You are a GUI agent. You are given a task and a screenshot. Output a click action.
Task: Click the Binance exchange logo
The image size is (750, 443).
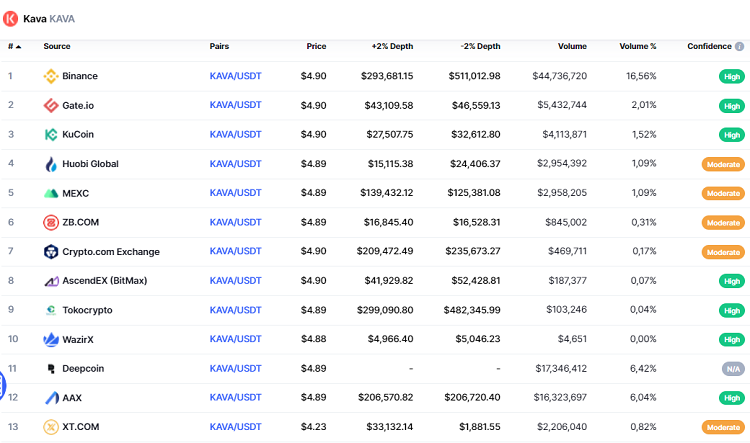tap(51, 76)
